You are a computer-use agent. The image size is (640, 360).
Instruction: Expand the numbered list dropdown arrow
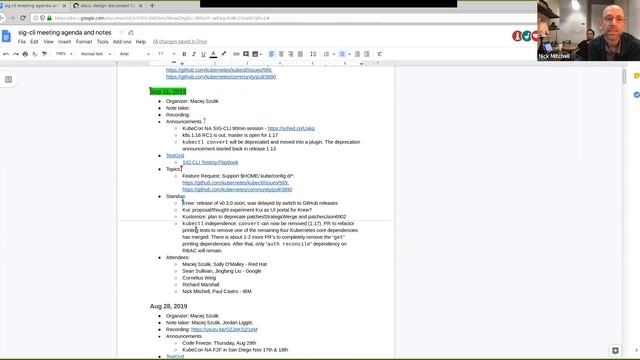[x=333, y=54]
